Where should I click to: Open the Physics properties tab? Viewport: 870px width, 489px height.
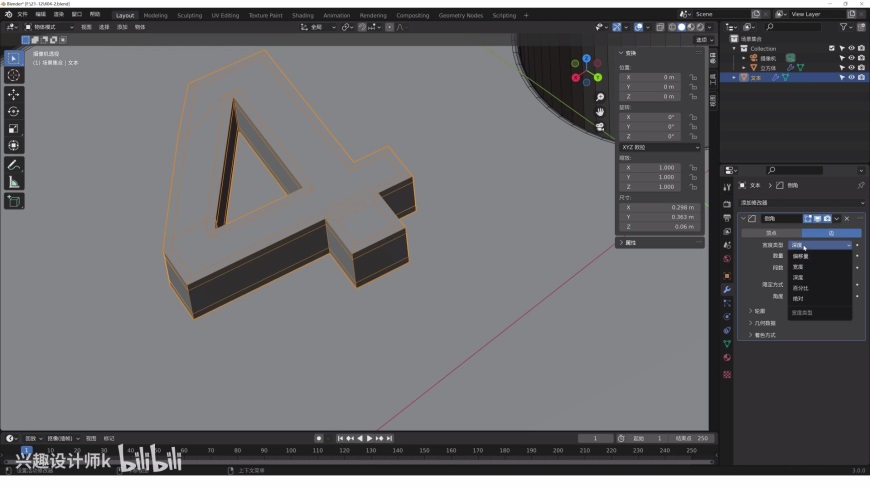(727, 317)
